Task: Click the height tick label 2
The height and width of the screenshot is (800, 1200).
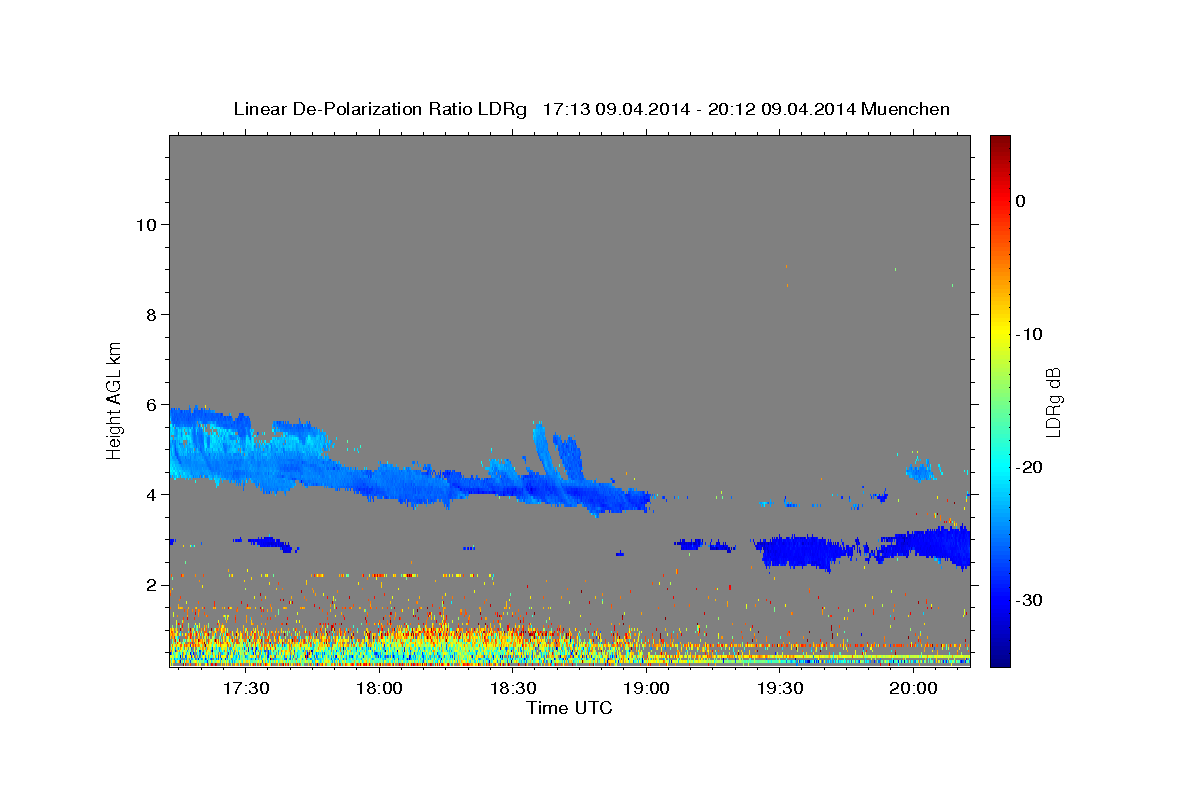Action: [x=152, y=584]
